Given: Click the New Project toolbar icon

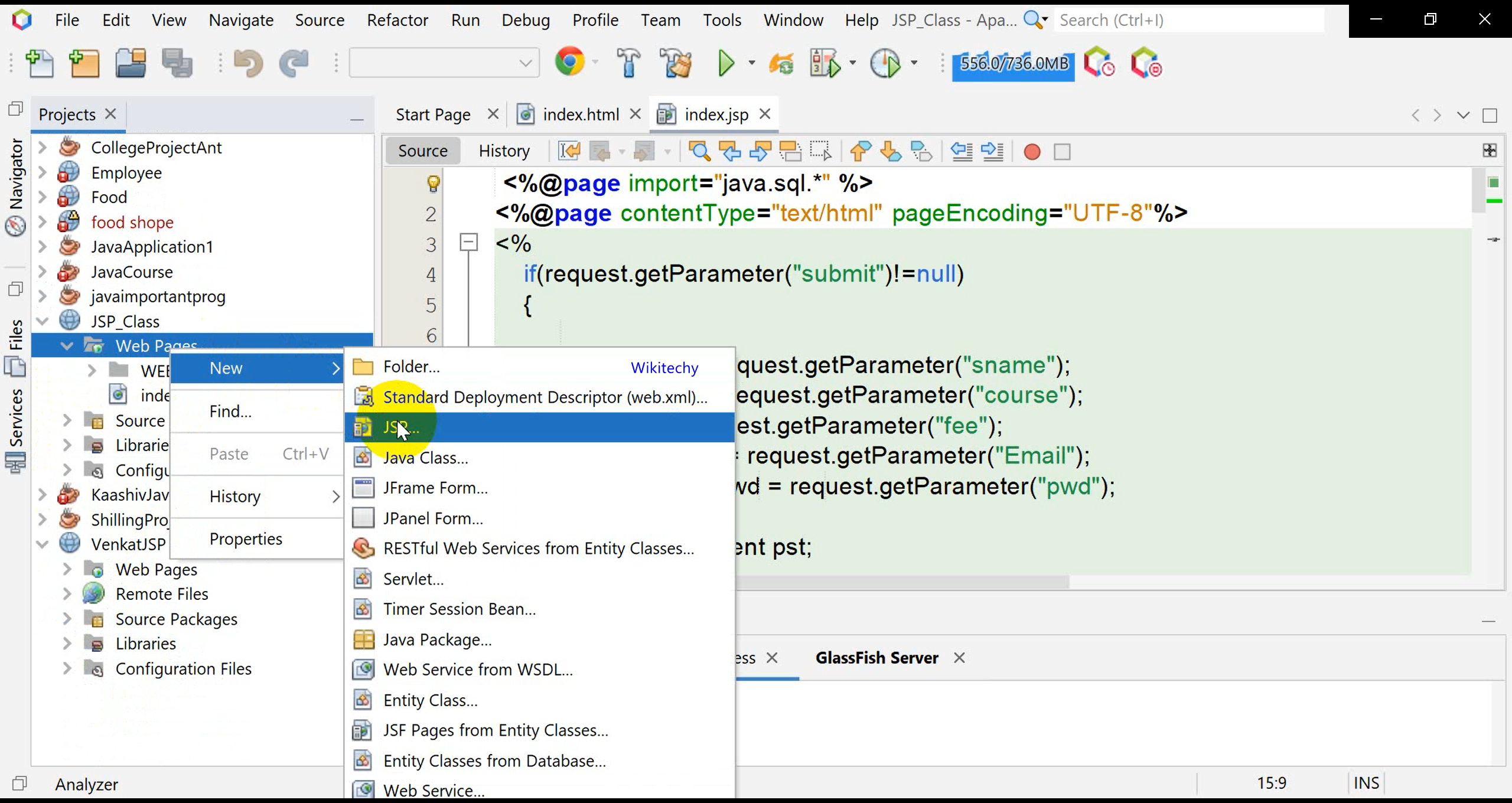Looking at the screenshot, I should (84, 63).
